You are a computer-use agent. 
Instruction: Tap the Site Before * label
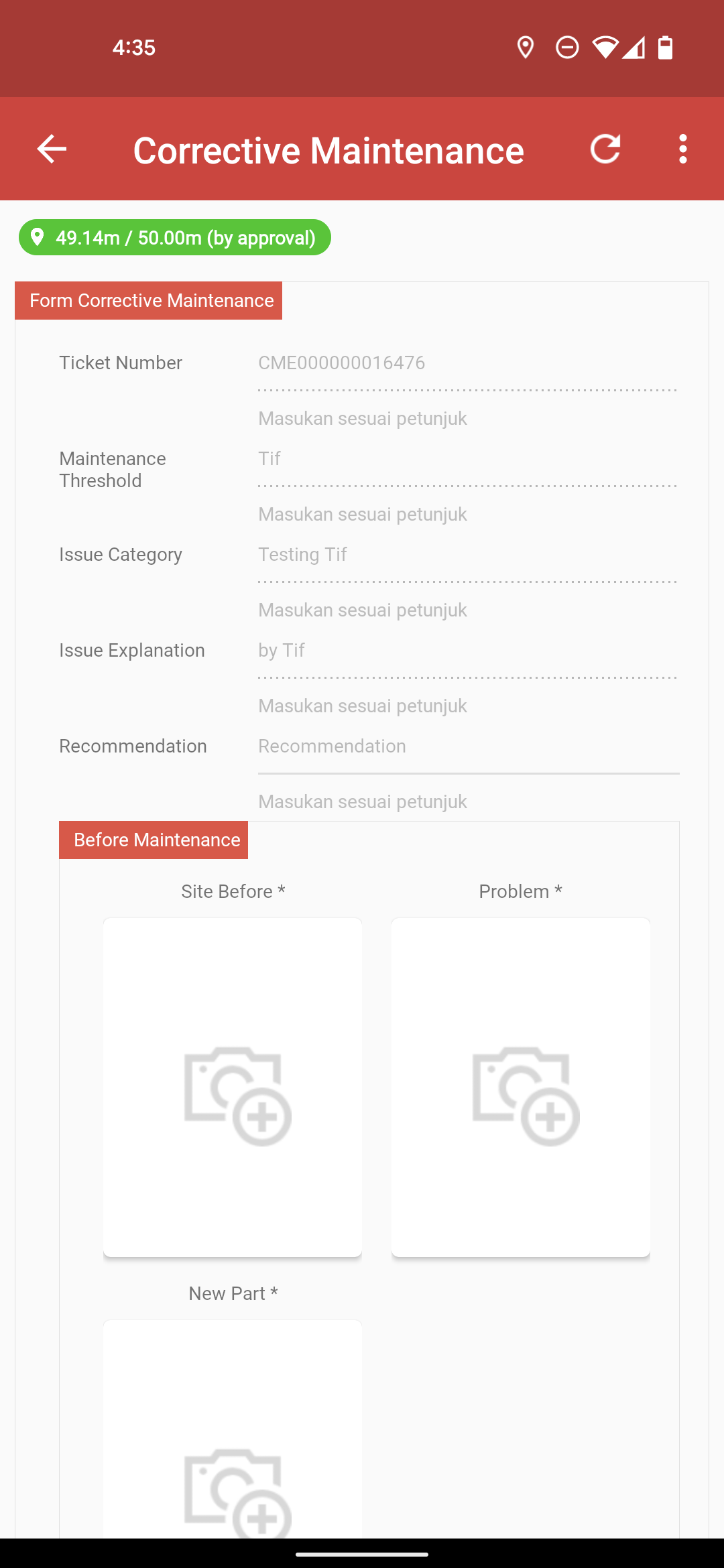pos(233,891)
